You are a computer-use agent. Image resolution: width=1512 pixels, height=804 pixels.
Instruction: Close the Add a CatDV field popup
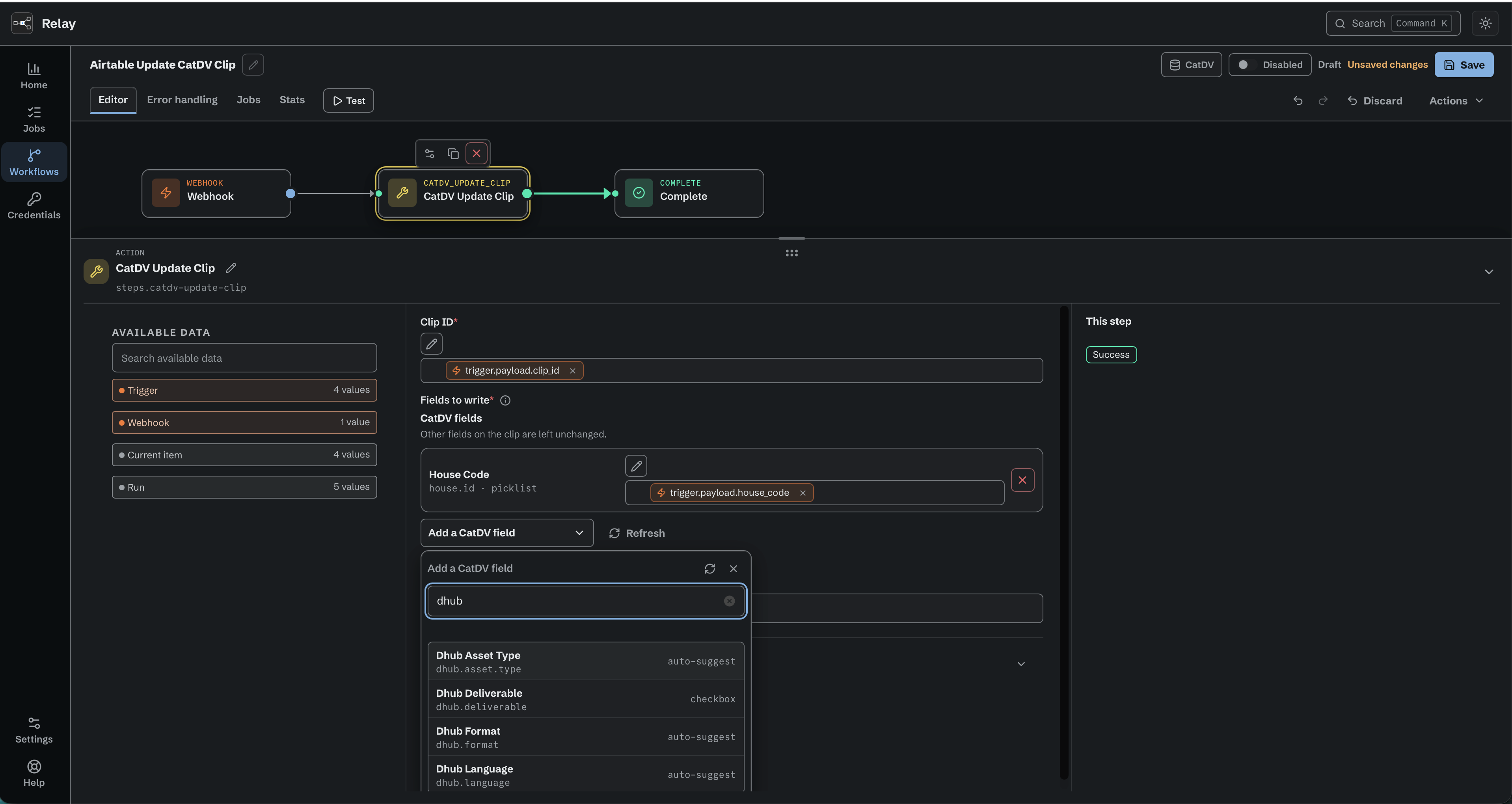click(x=734, y=569)
